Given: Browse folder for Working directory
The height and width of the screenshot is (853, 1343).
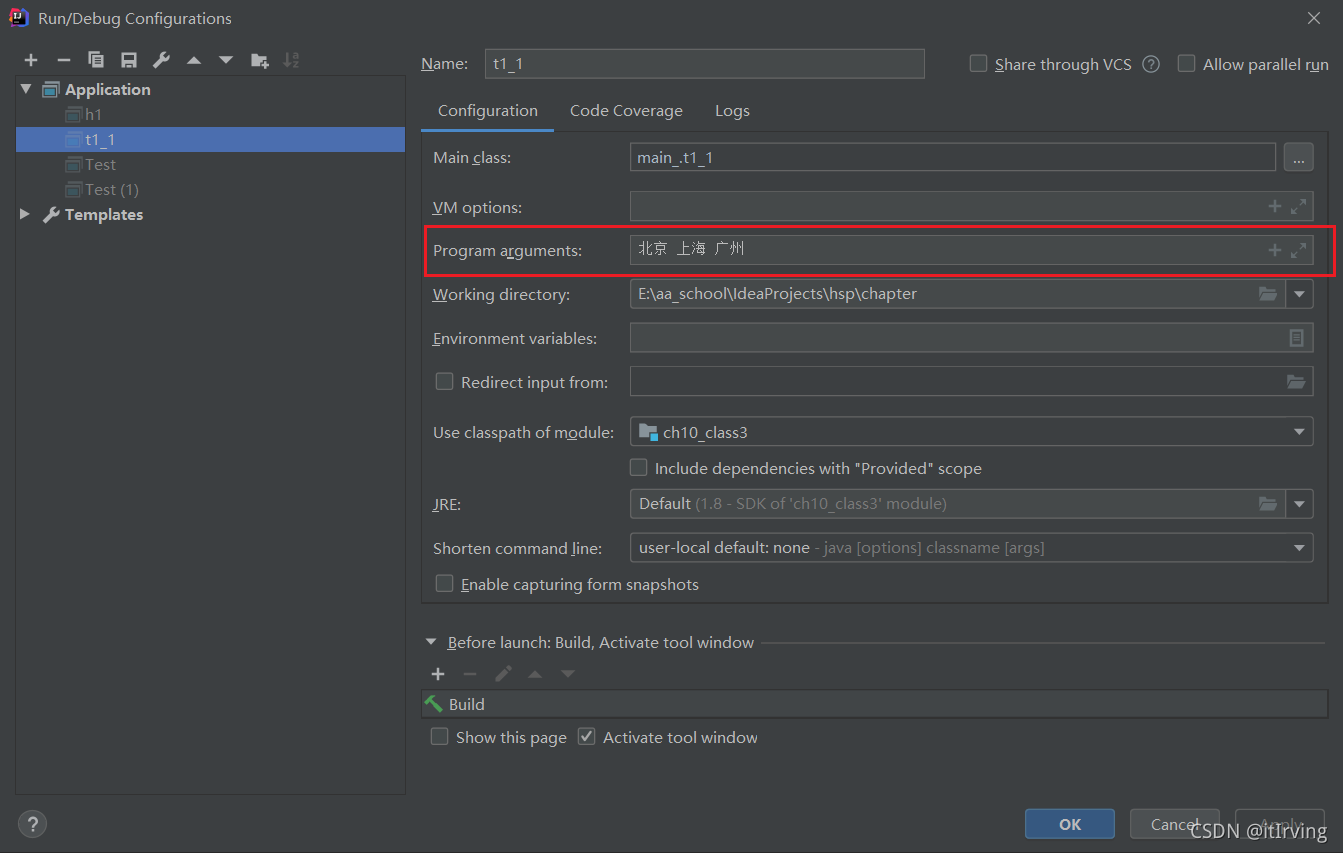Looking at the screenshot, I should [x=1268, y=294].
